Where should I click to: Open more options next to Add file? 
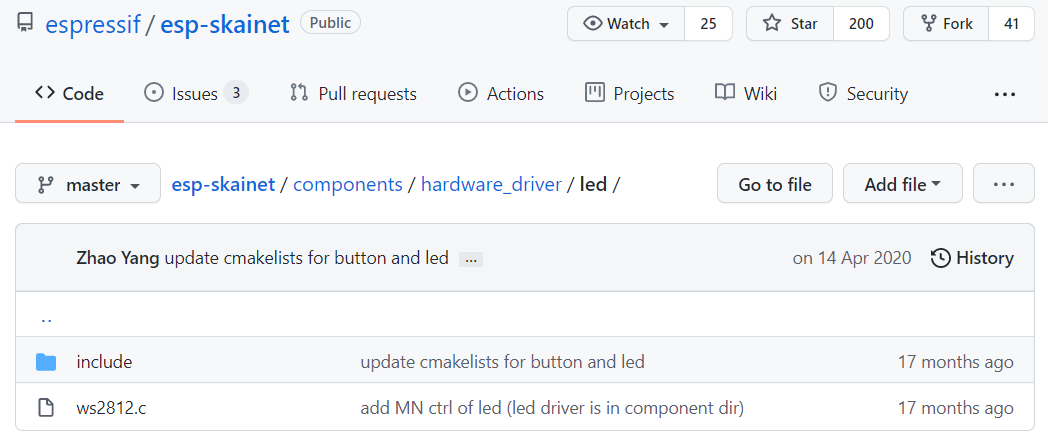pyautogui.click(x=1003, y=184)
